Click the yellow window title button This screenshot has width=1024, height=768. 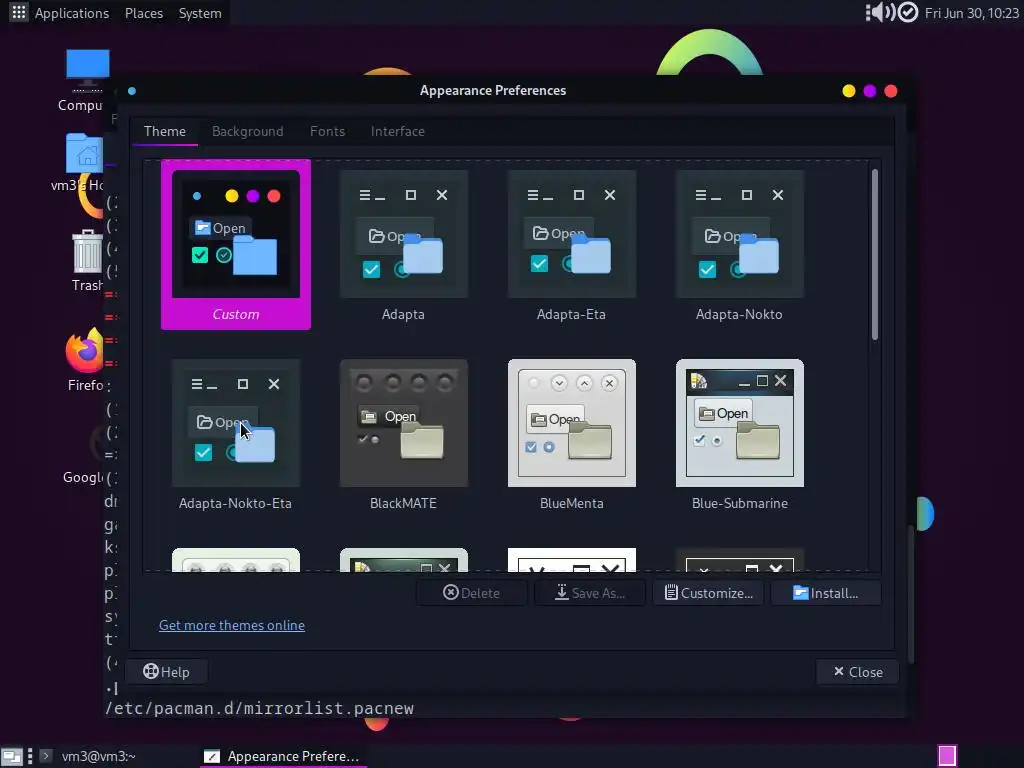(x=848, y=91)
